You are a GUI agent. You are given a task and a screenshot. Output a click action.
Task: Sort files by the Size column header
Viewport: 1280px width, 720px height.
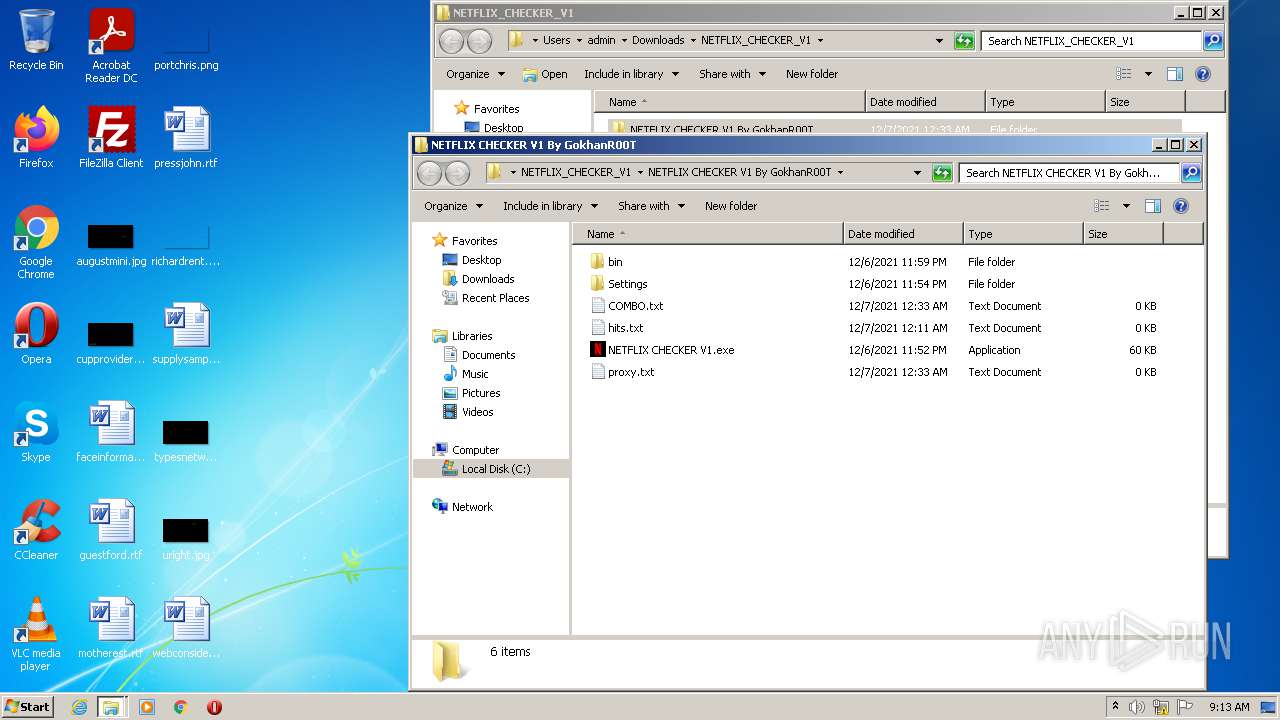1123,234
